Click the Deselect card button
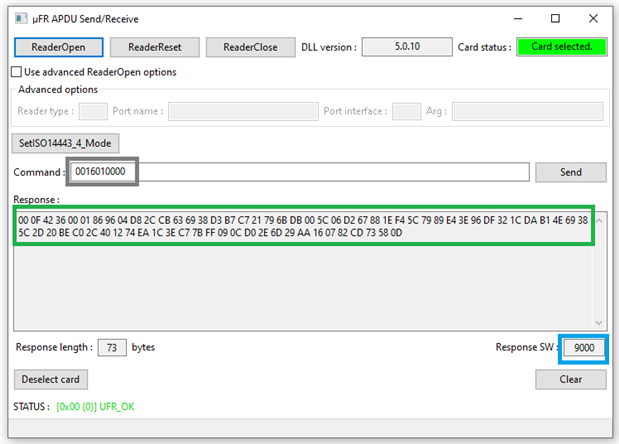This screenshot has height=444, width=619. tap(51, 379)
